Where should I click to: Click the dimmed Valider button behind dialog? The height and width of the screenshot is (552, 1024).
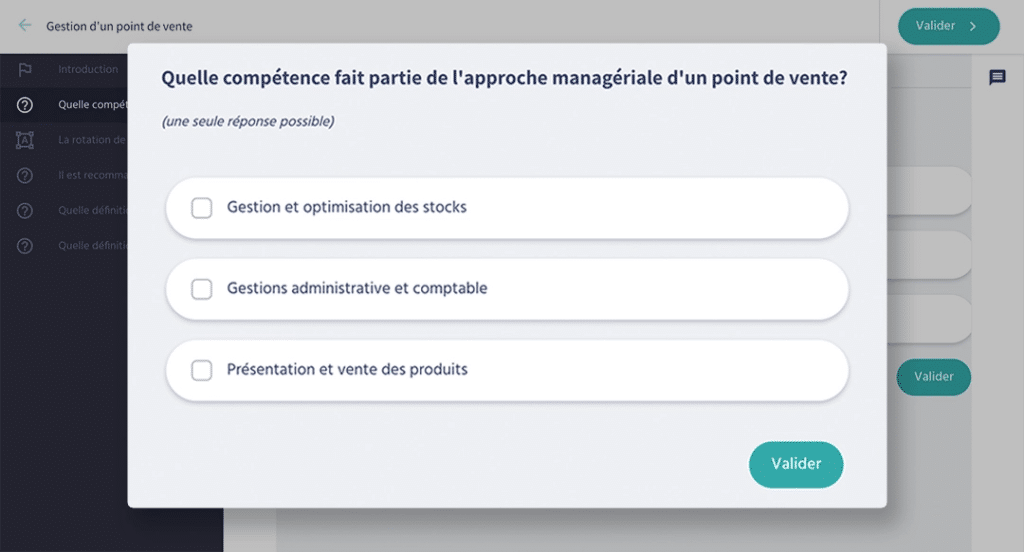coord(934,376)
